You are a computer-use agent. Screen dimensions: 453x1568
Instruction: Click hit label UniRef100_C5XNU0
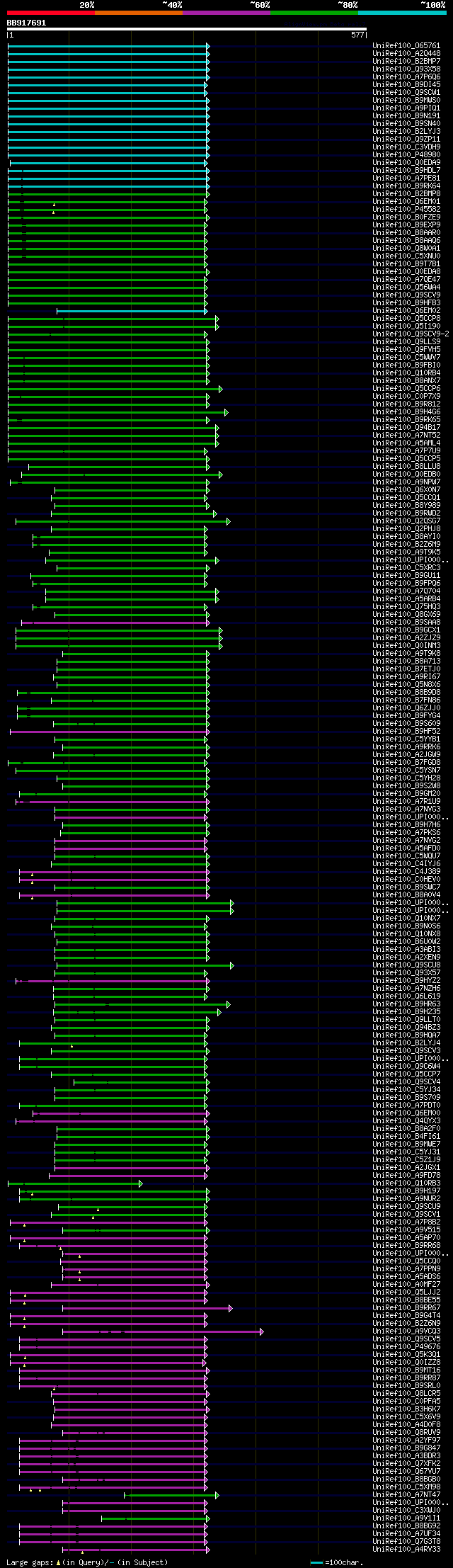(x=406, y=256)
